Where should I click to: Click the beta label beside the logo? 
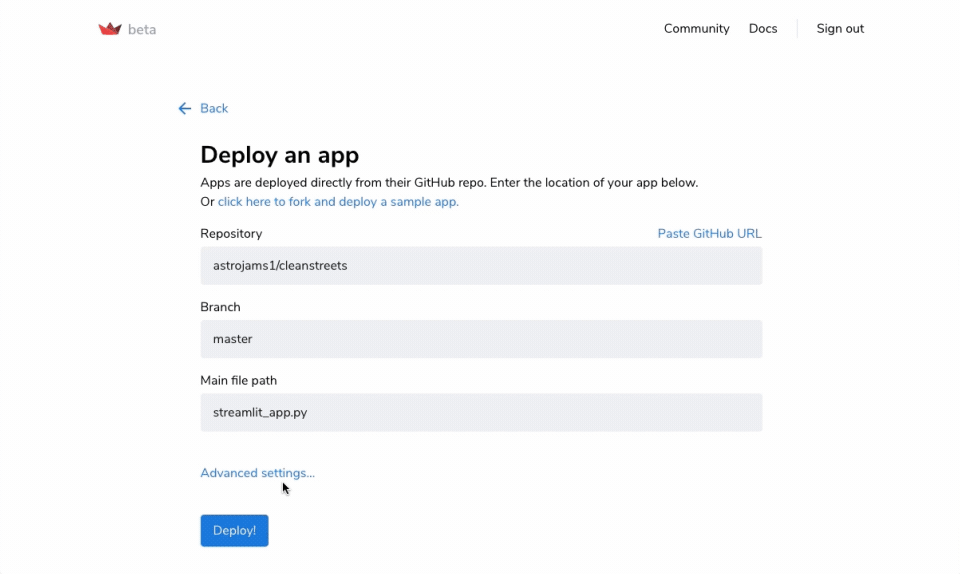coord(142,29)
